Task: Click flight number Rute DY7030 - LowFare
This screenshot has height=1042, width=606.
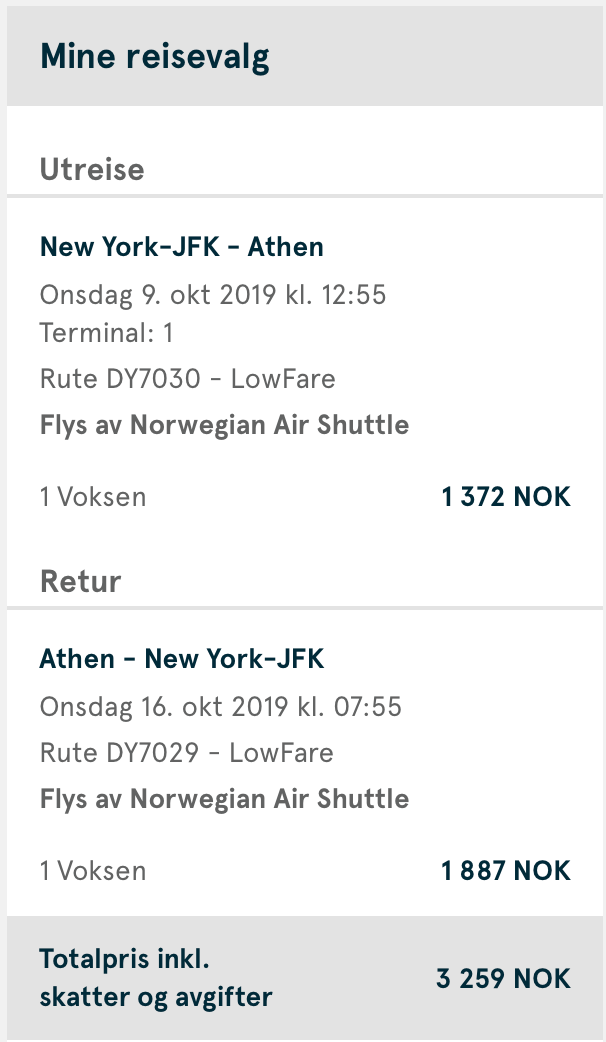Action: (188, 379)
